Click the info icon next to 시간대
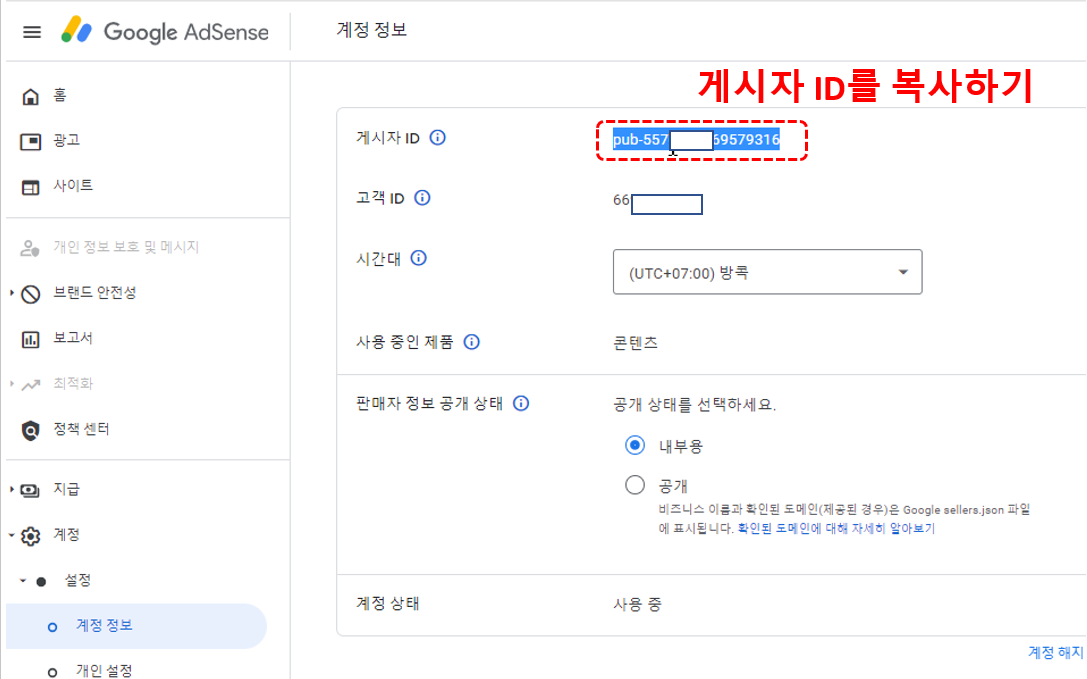 pos(418,258)
